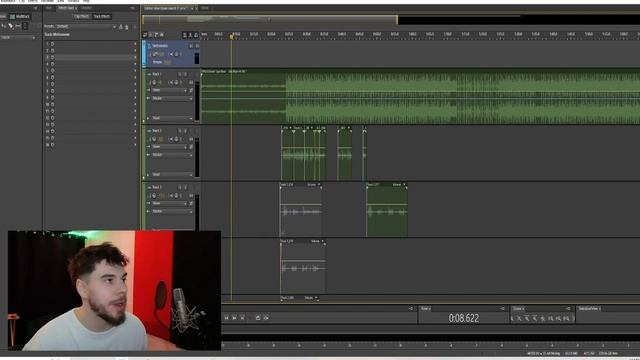Open the effect menu arrow for slot 16
The width and height of the screenshot is (640, 360).
tap(135, 145)
